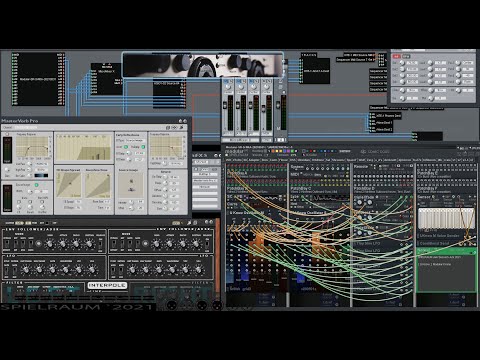The image size is (480, 360).
Task: Toggle second green Early Reflections switch
Action: point(143,147)
